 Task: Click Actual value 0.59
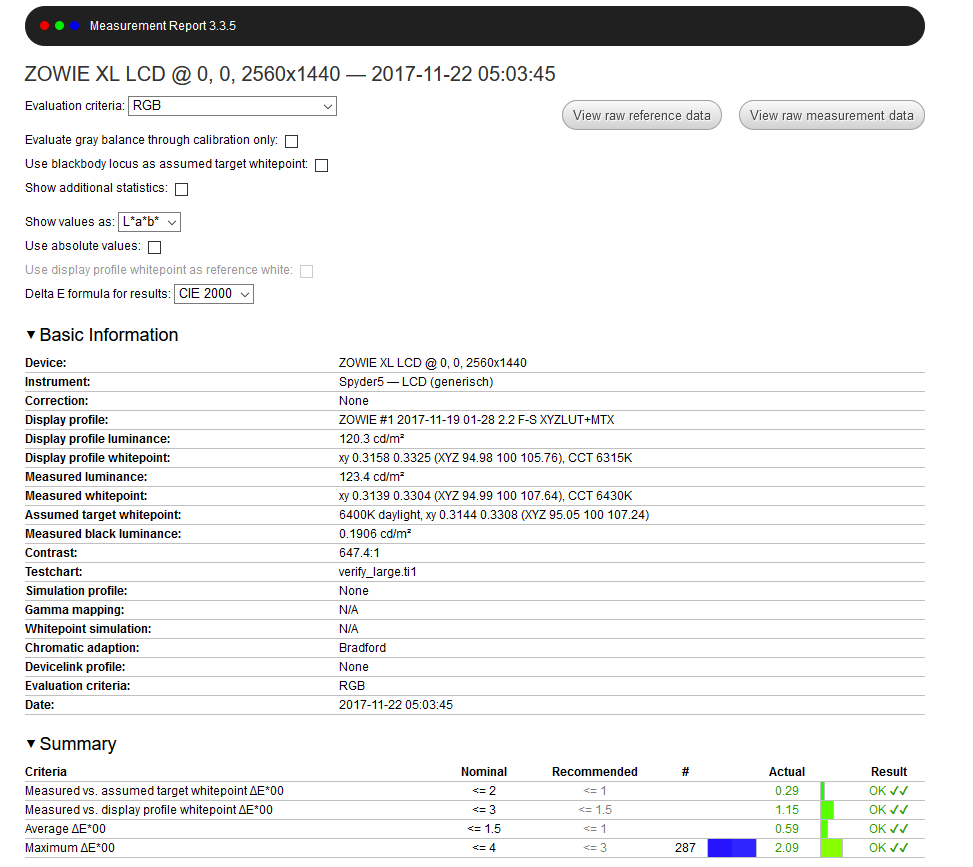(787, 829)
